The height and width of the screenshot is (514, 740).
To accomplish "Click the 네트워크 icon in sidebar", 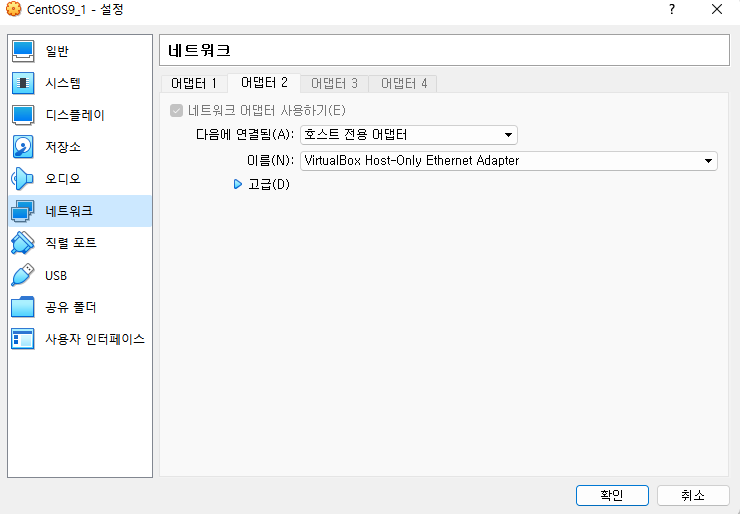I will coord(23,211).
